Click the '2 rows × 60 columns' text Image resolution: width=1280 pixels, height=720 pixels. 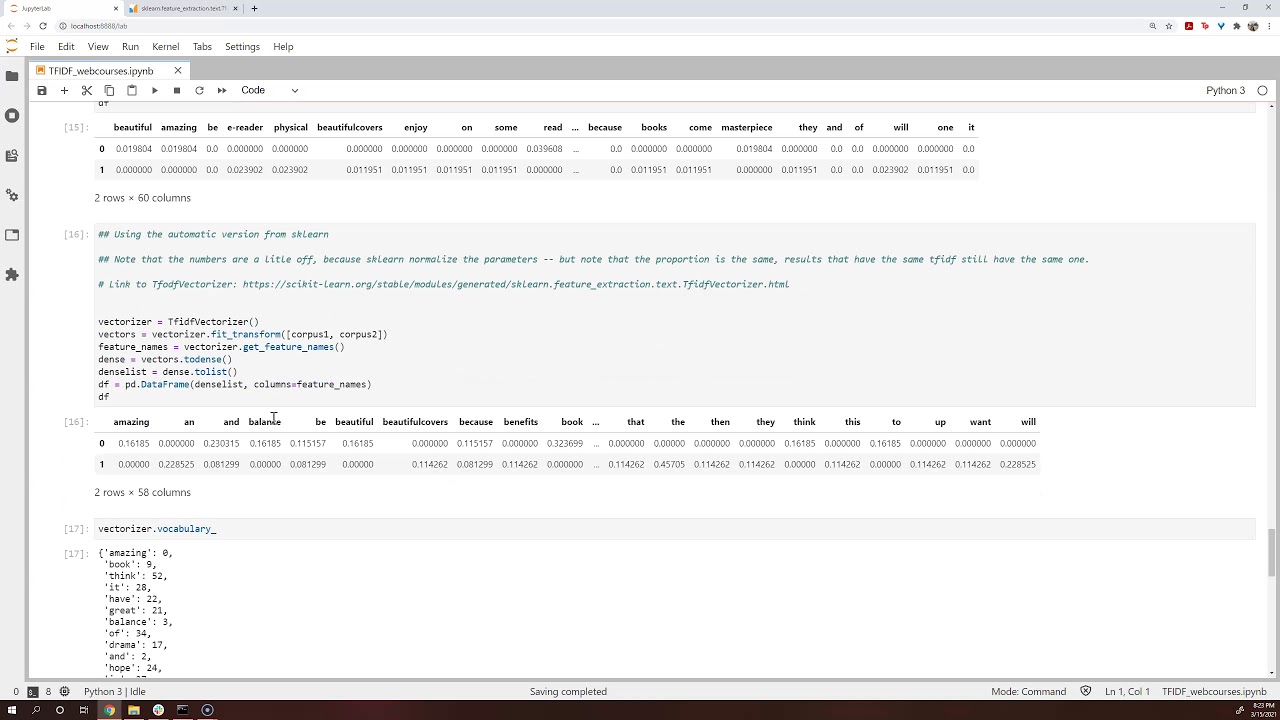tap(142, 198)
